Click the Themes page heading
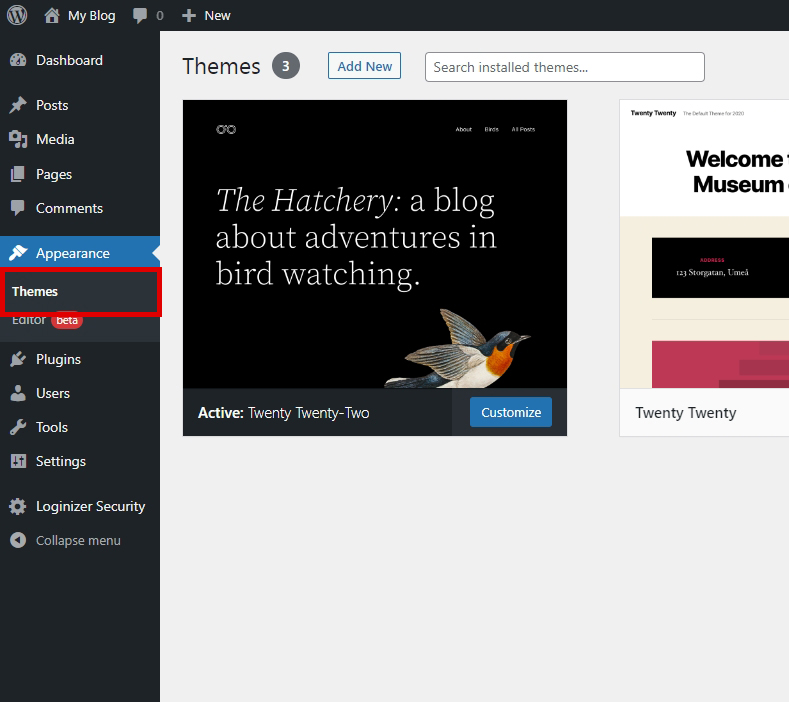This screenshot has width=789, height=702. [221, 66]
